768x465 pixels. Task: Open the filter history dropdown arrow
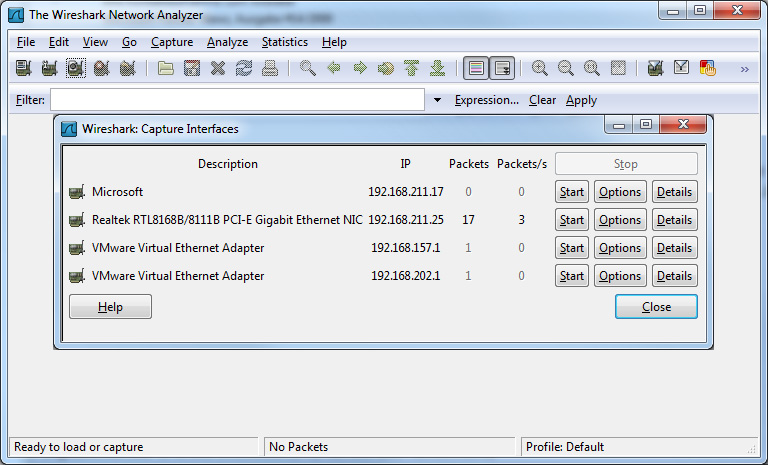[x=437, y=100]
